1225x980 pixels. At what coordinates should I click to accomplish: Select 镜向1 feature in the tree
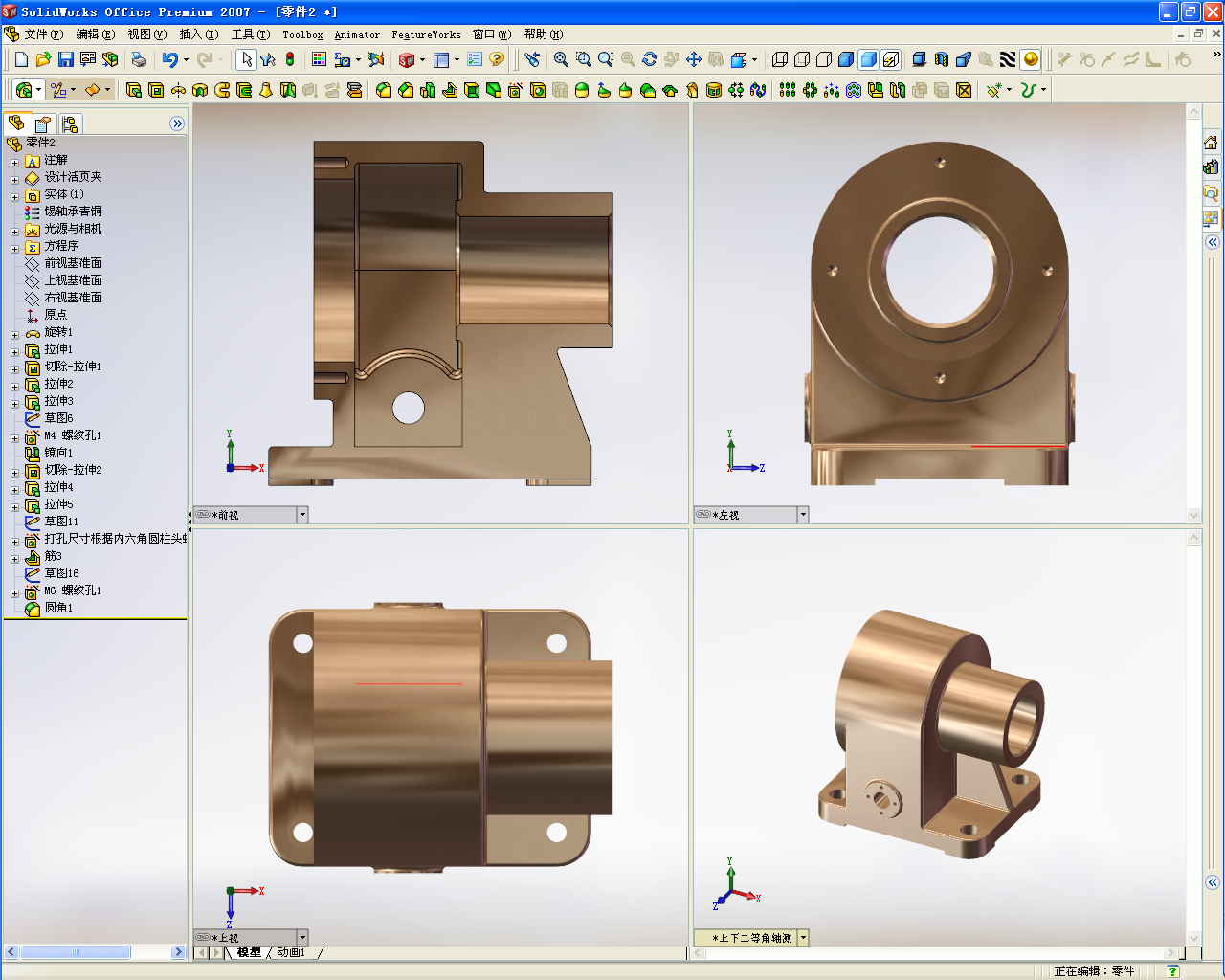tap(58, 453)
